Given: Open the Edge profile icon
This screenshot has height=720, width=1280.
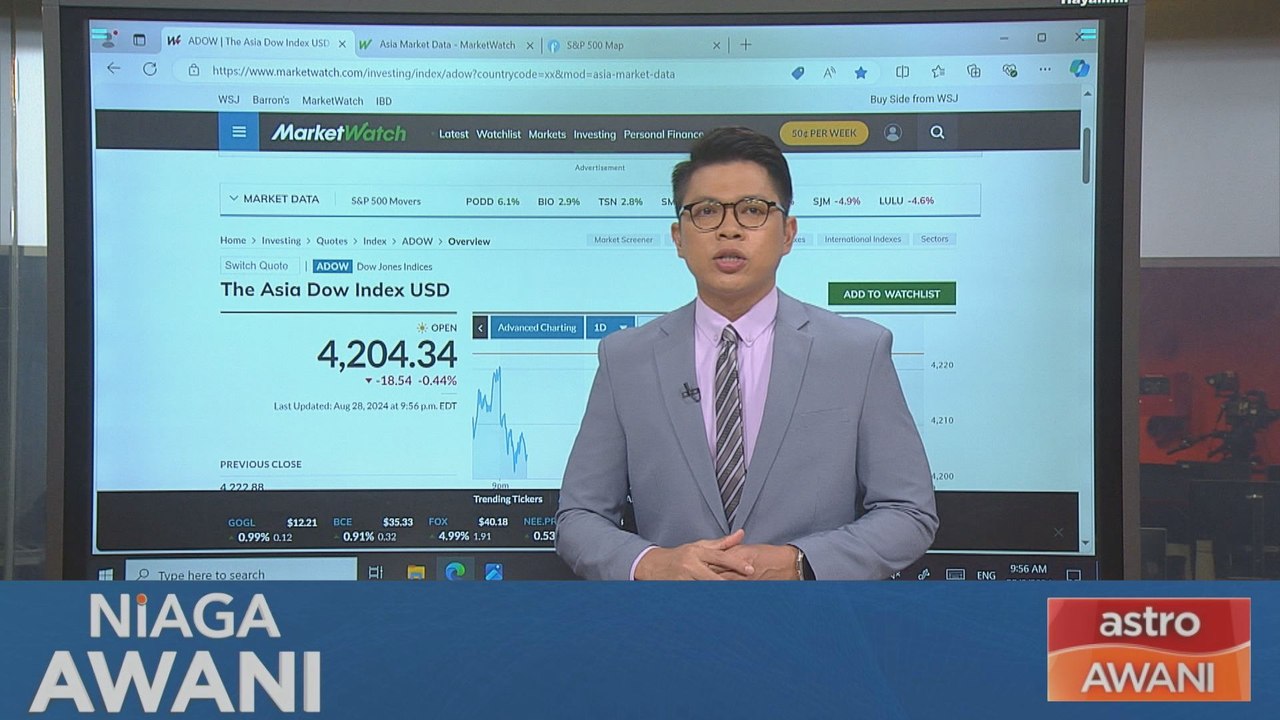Looking at the screenshot, I should [107, 39].
